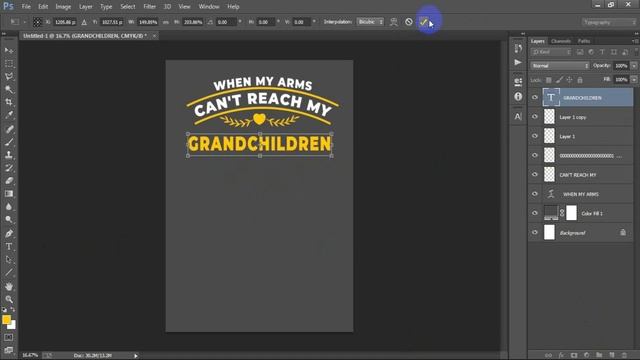Toggle lock all padlock icon
Screen dimensions: 640x360
[x=580, y=80]
